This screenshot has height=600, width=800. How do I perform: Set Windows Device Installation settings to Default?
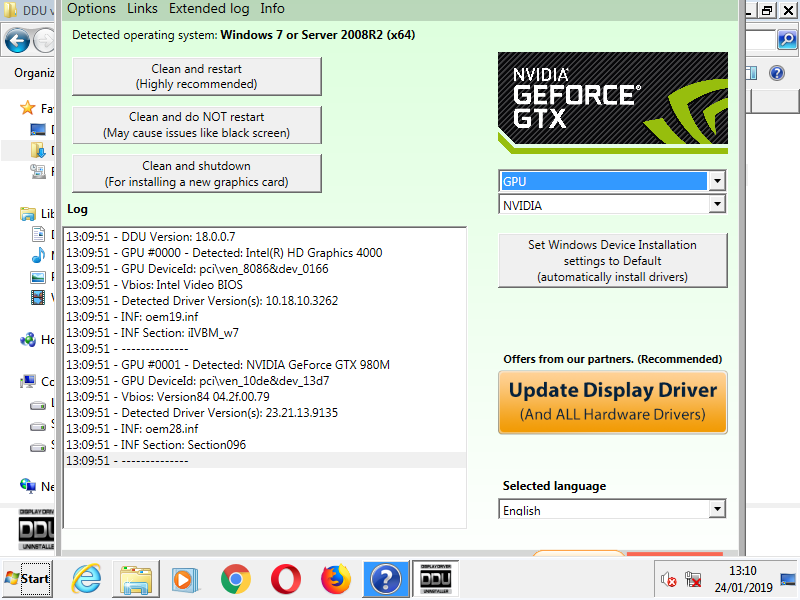pos(612,261)
